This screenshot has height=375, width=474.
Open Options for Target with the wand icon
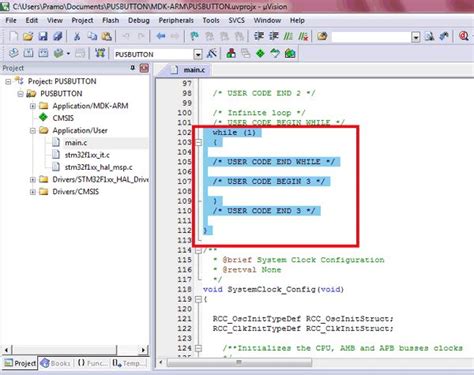pos(212,53)
